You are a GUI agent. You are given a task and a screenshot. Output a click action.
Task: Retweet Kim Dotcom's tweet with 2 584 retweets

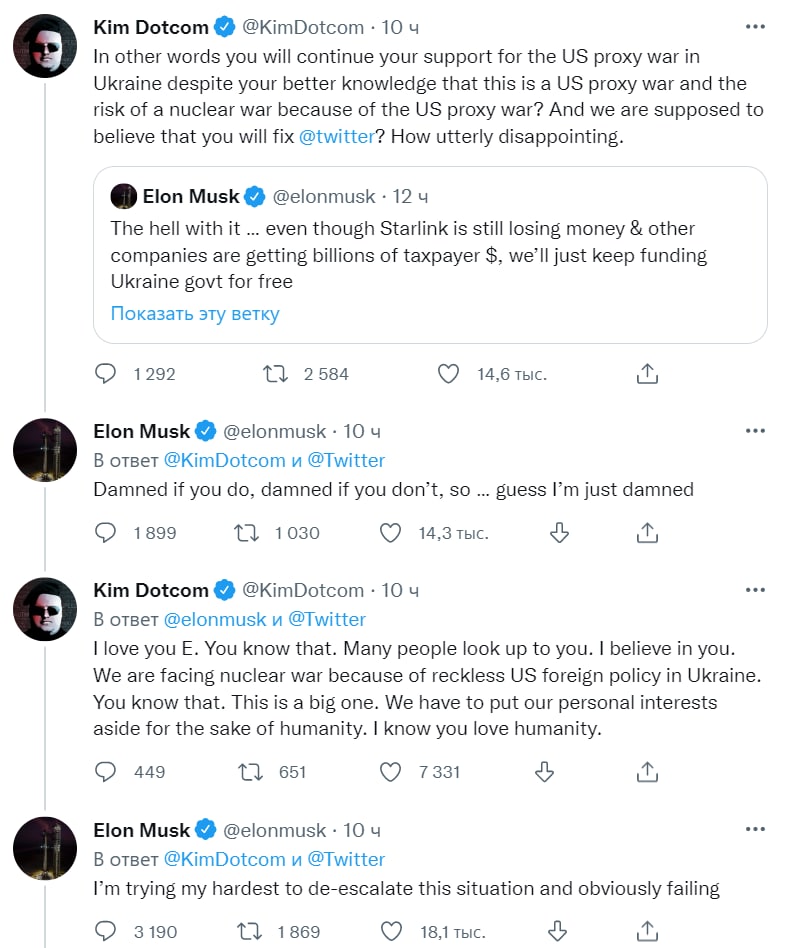(x=275, y=374)
